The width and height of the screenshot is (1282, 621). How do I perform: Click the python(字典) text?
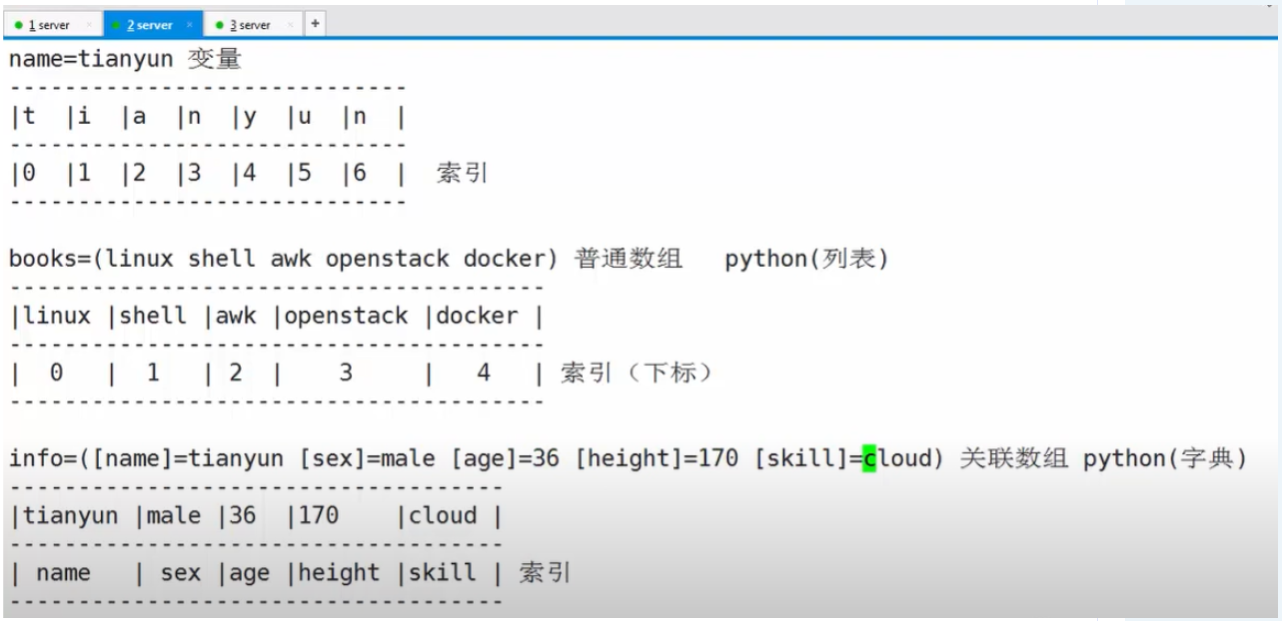[1165, 459]
